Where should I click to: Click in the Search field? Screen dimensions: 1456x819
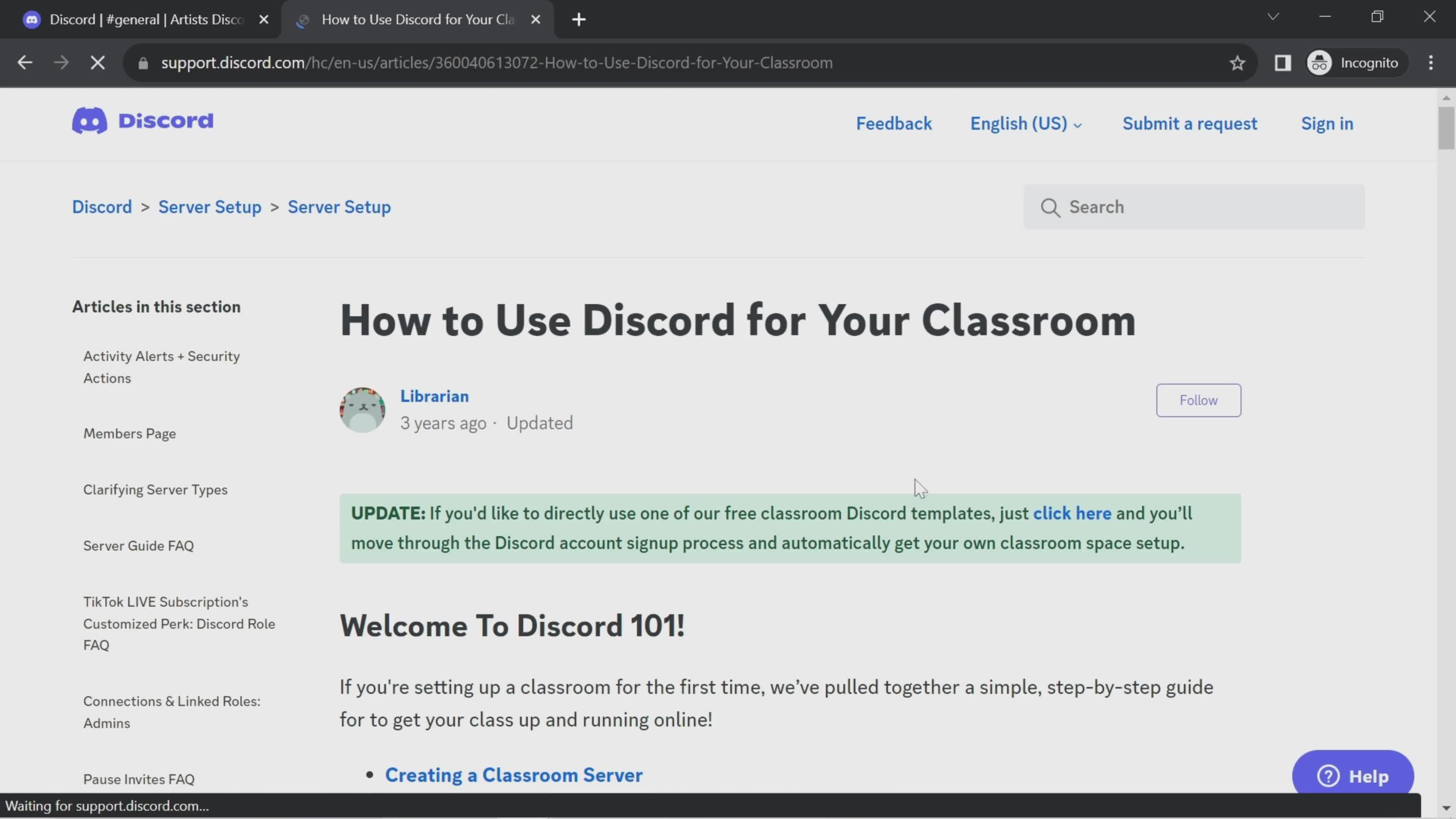(1194, 207)
